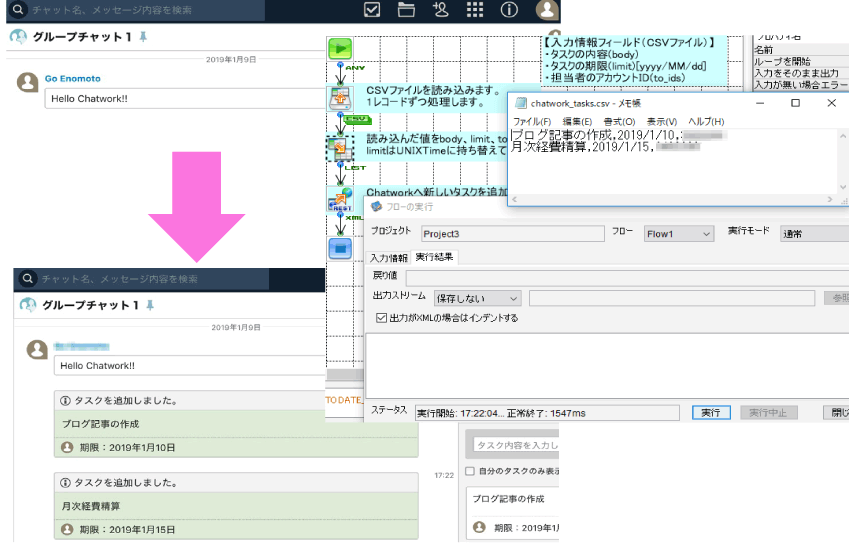This screenshot has width=850, height=546.
Task: Click assignee avatar on ブログ記事の作成 task message
Action: click(x=67, y=447)
